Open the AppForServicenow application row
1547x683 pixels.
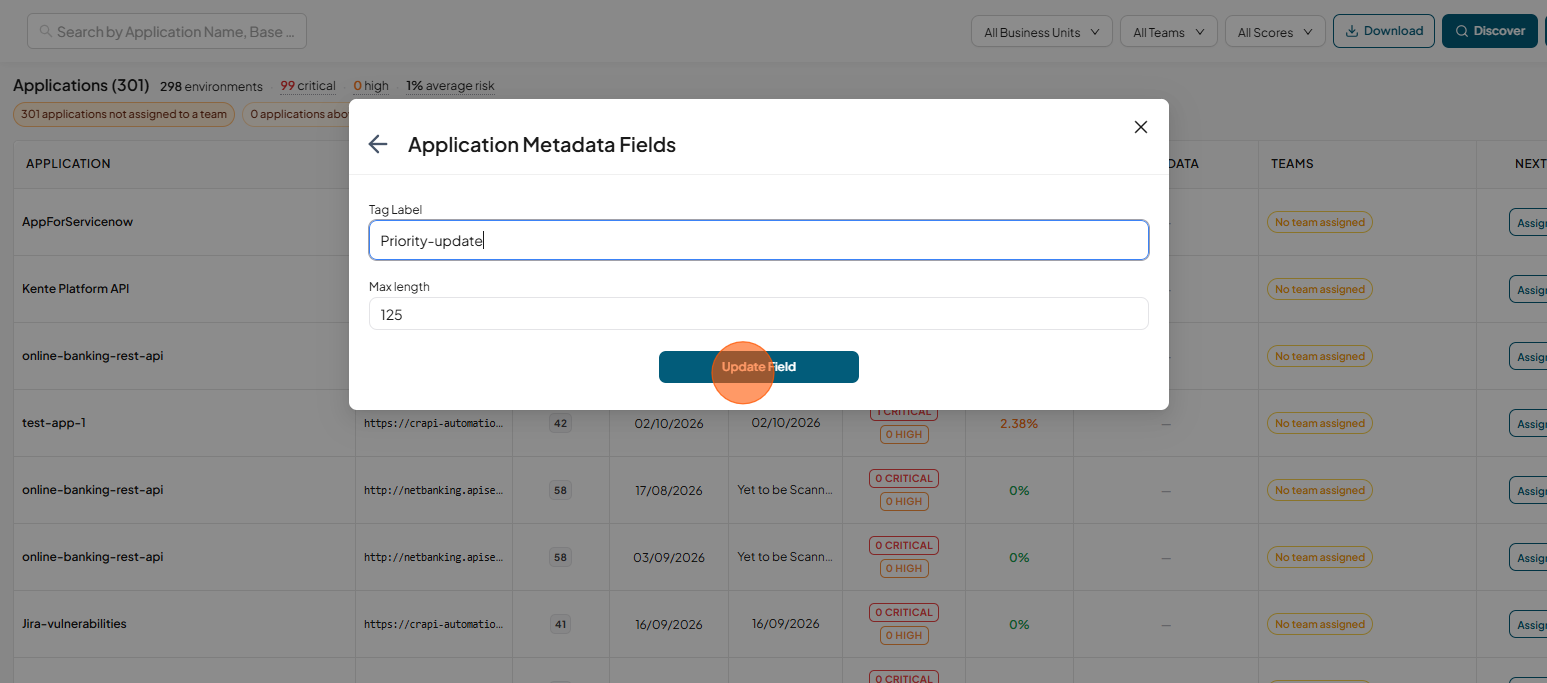pos(78,222)
